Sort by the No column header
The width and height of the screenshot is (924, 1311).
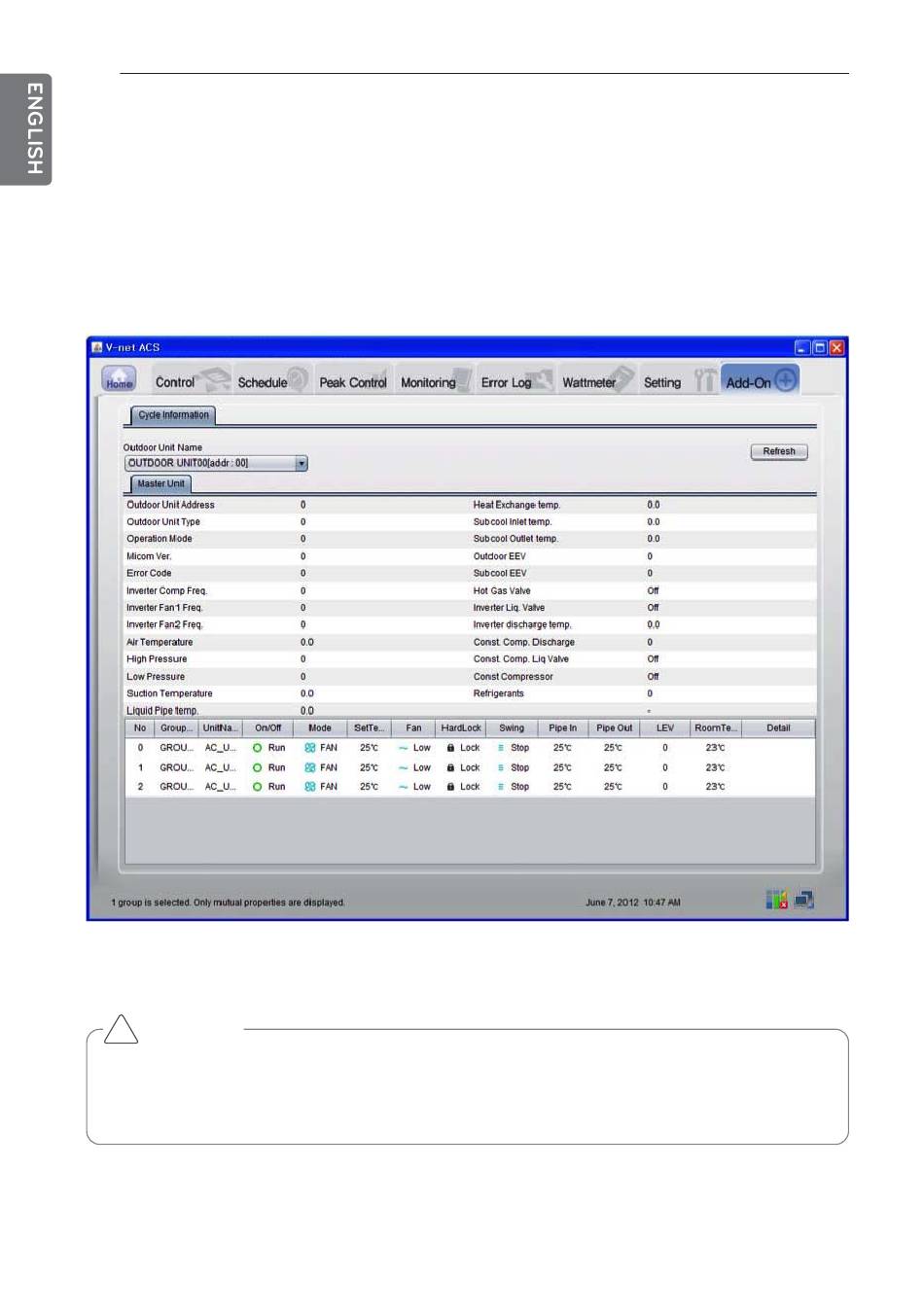(140, 728)
